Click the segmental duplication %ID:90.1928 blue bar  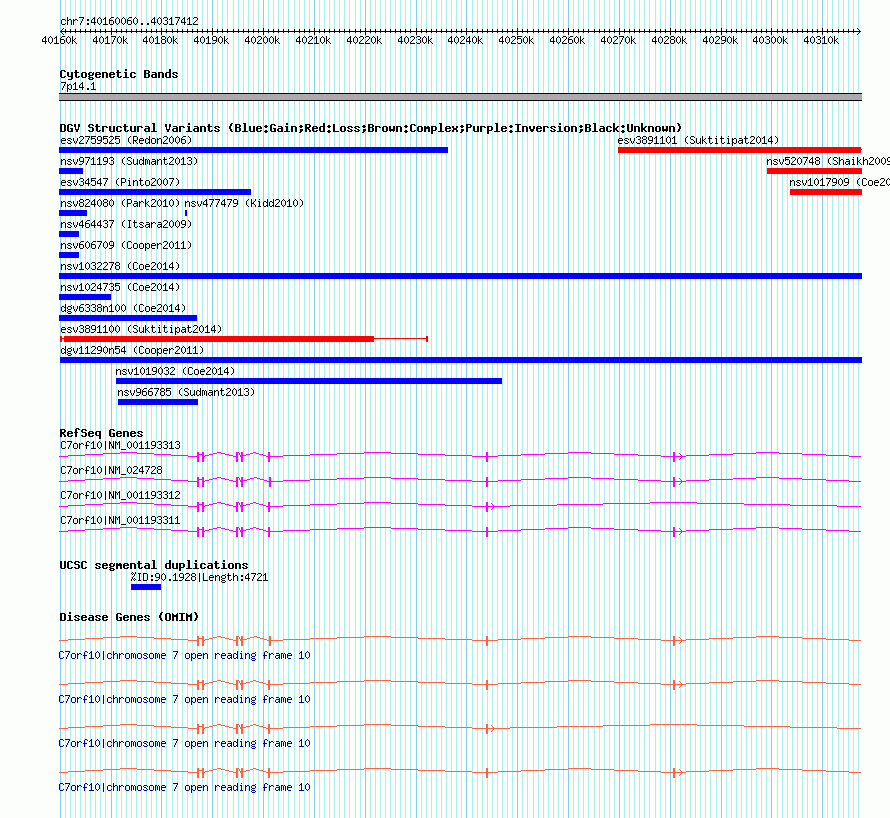pyautogui.click(x=146, y=587)
